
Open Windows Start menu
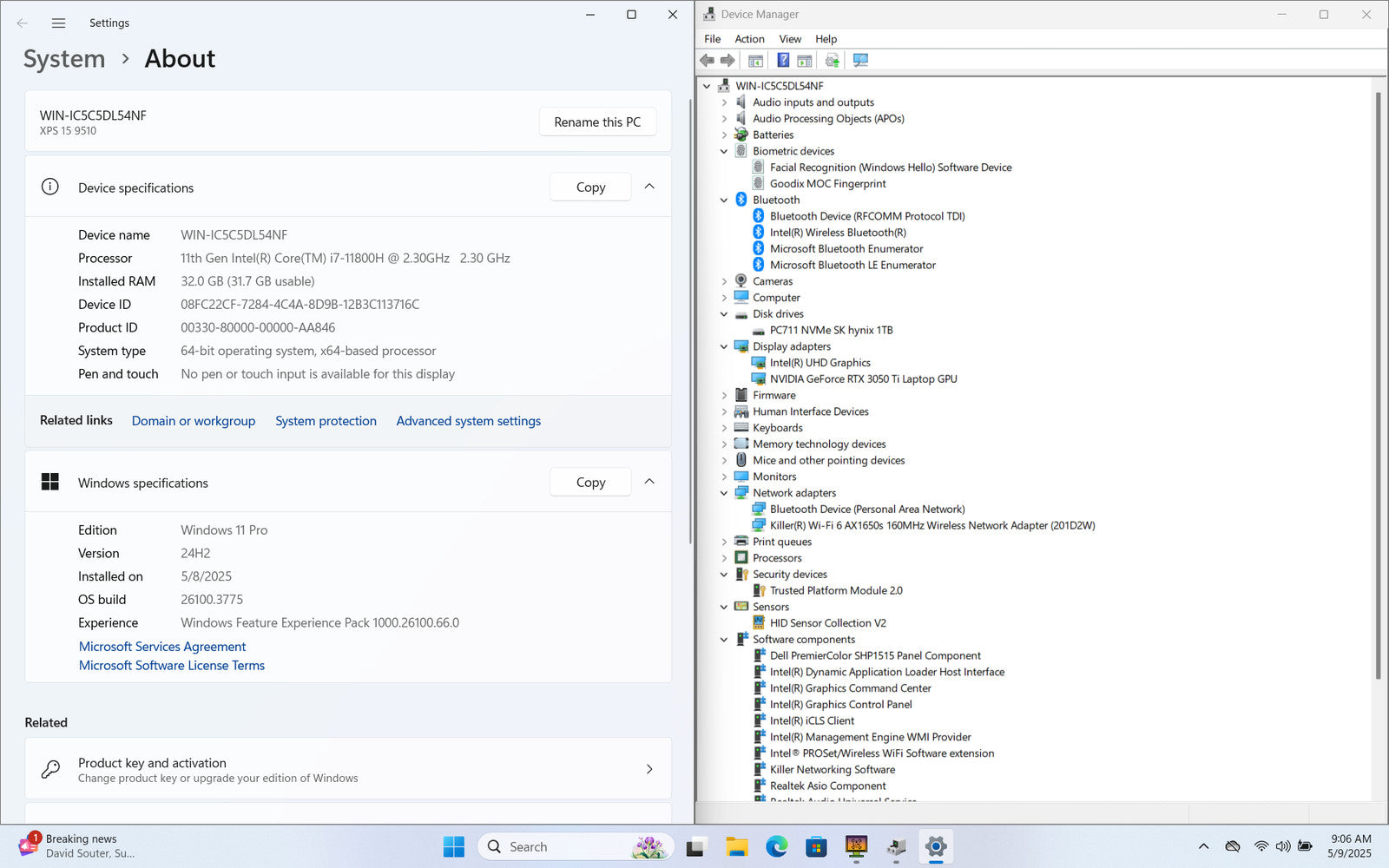[453, 846]
